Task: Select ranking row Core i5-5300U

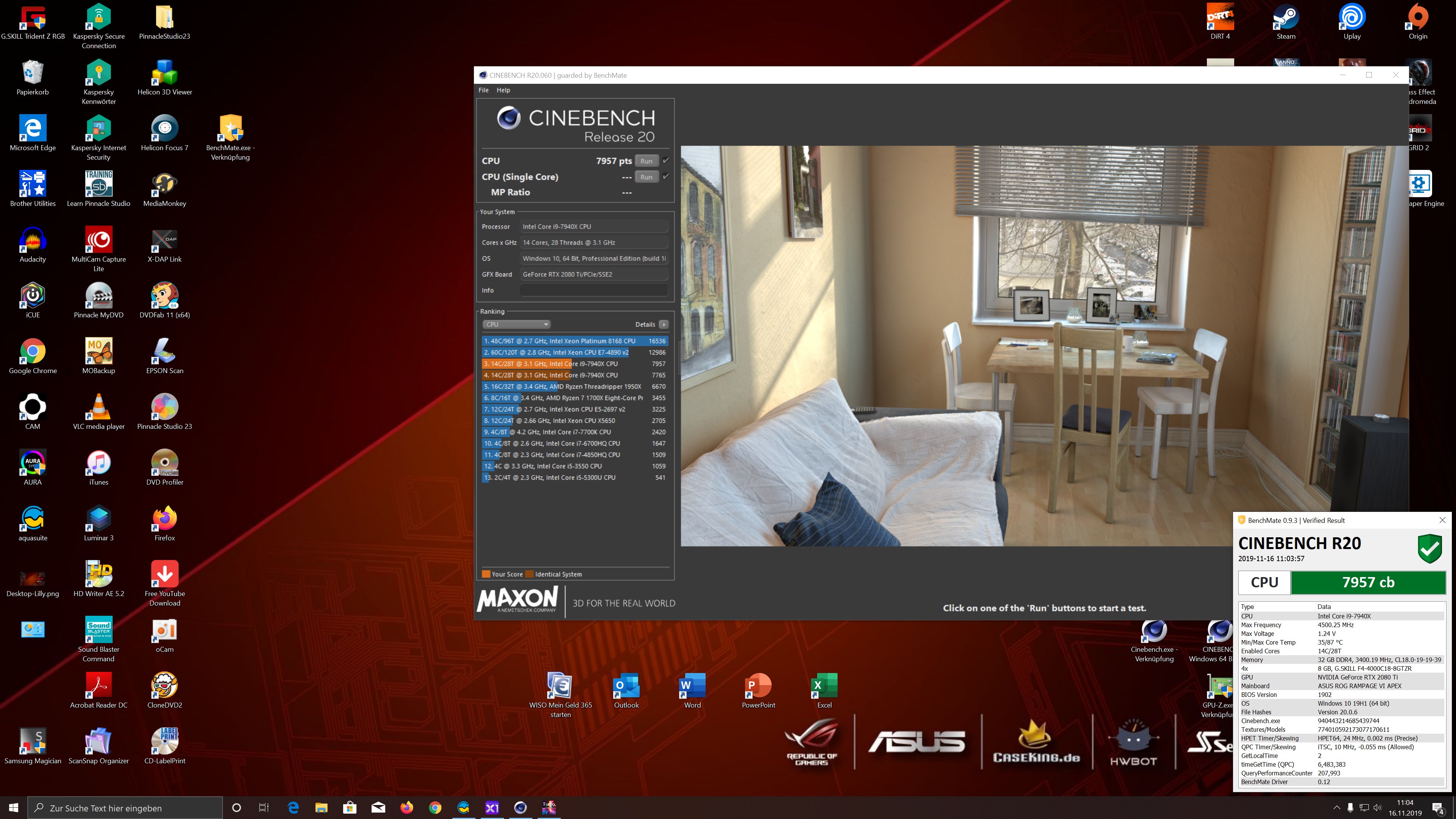Action: [x=575, y=478]
